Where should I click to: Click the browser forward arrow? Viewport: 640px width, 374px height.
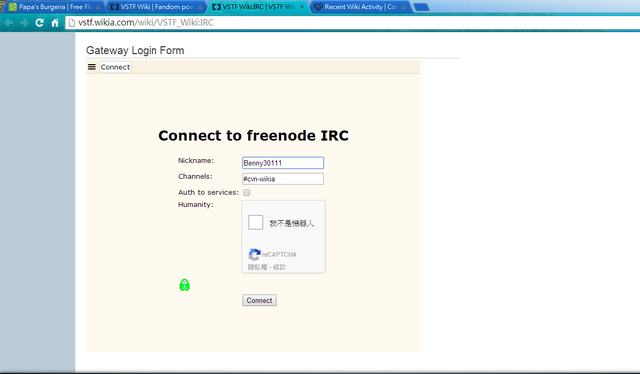(24, 23)
